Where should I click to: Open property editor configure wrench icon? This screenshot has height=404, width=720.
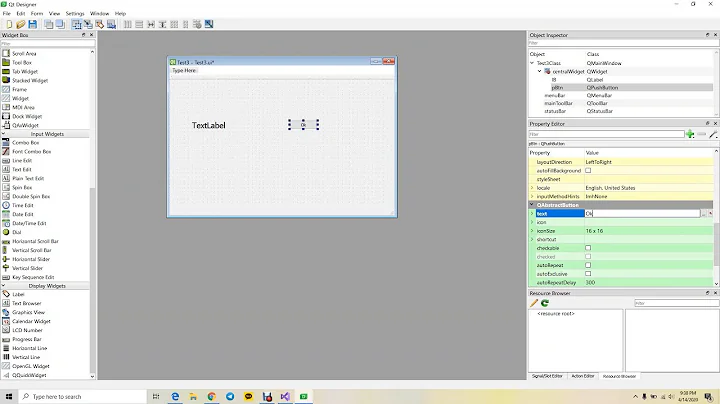[x=713, y=134]
